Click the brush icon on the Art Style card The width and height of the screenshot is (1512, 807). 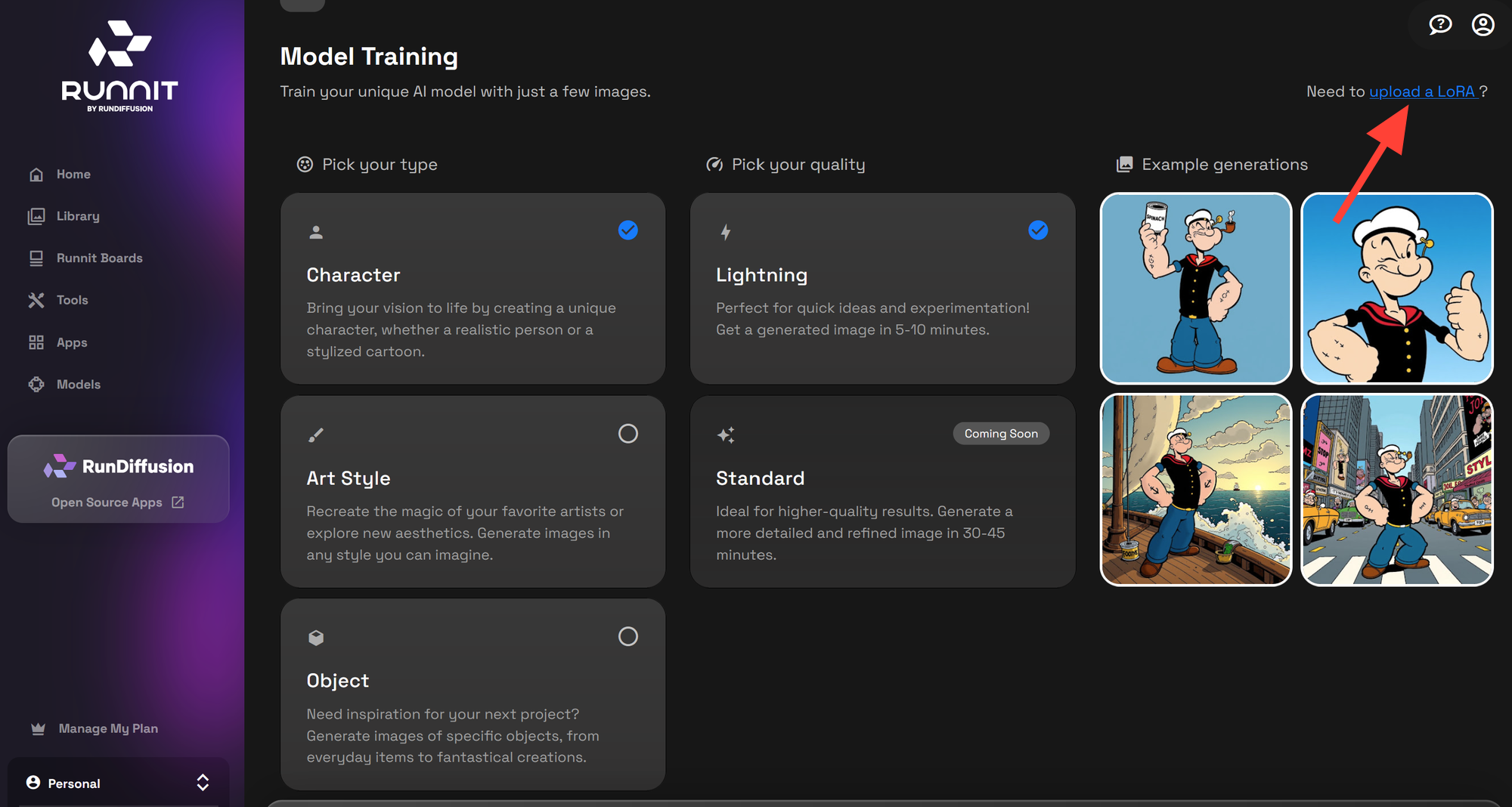click(x=316, y=434)
